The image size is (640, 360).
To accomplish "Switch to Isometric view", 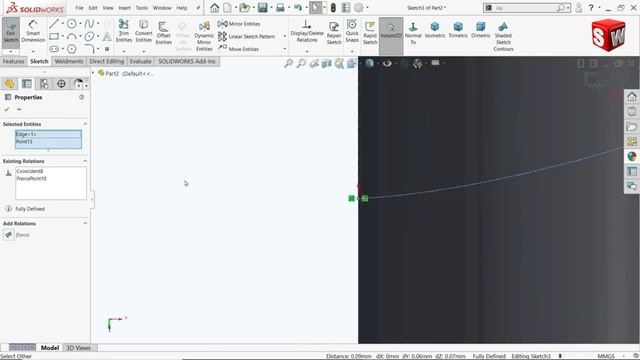I will click(435, 30).
